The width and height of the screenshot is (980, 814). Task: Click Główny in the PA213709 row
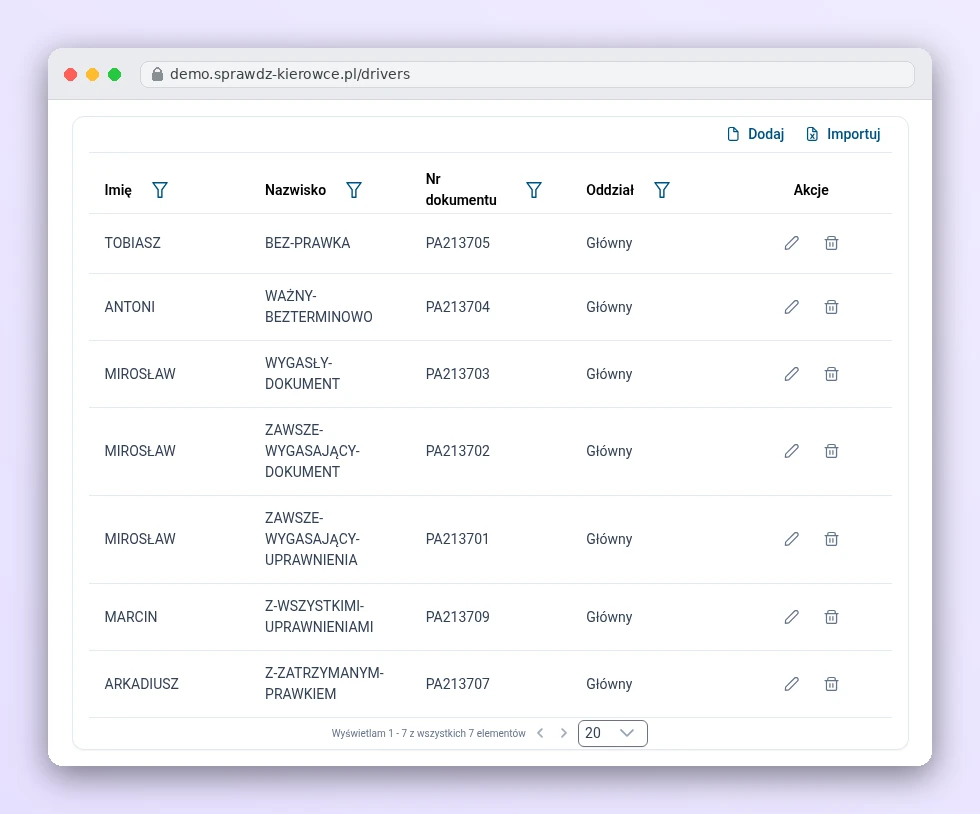point(609,617)
